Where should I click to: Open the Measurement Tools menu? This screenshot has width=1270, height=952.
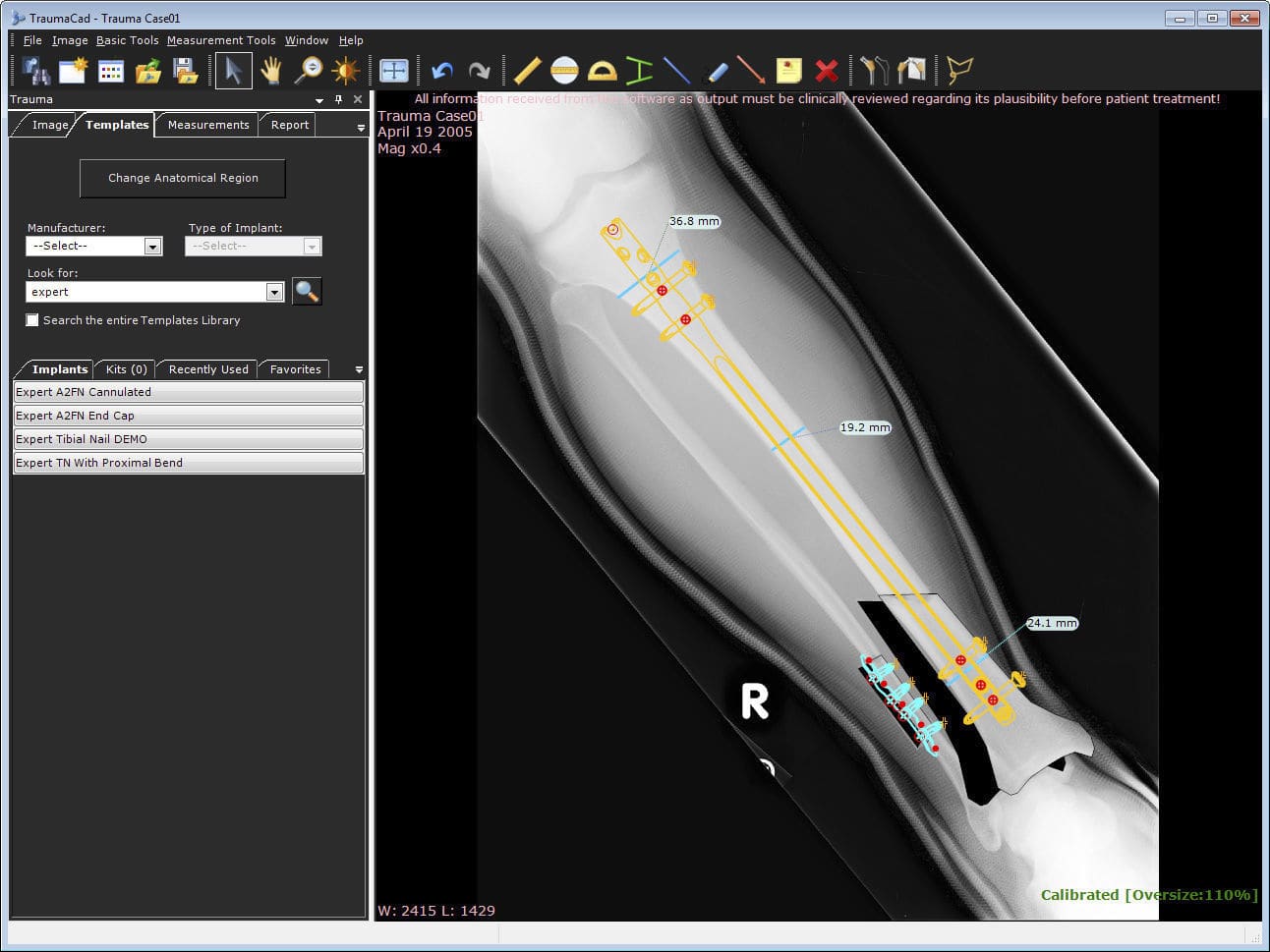pyautogui.click(x=221, y=40)
